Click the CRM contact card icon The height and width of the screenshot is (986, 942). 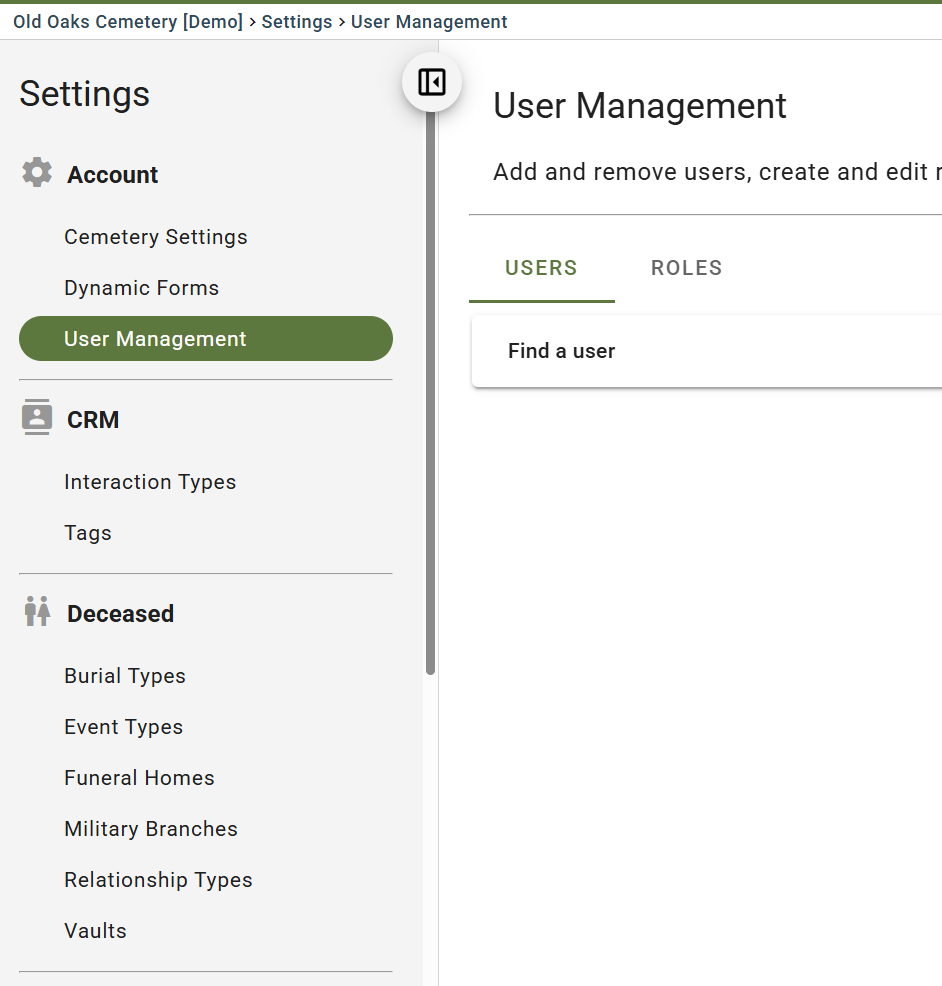pyautogui.click(x=37, y=417)
